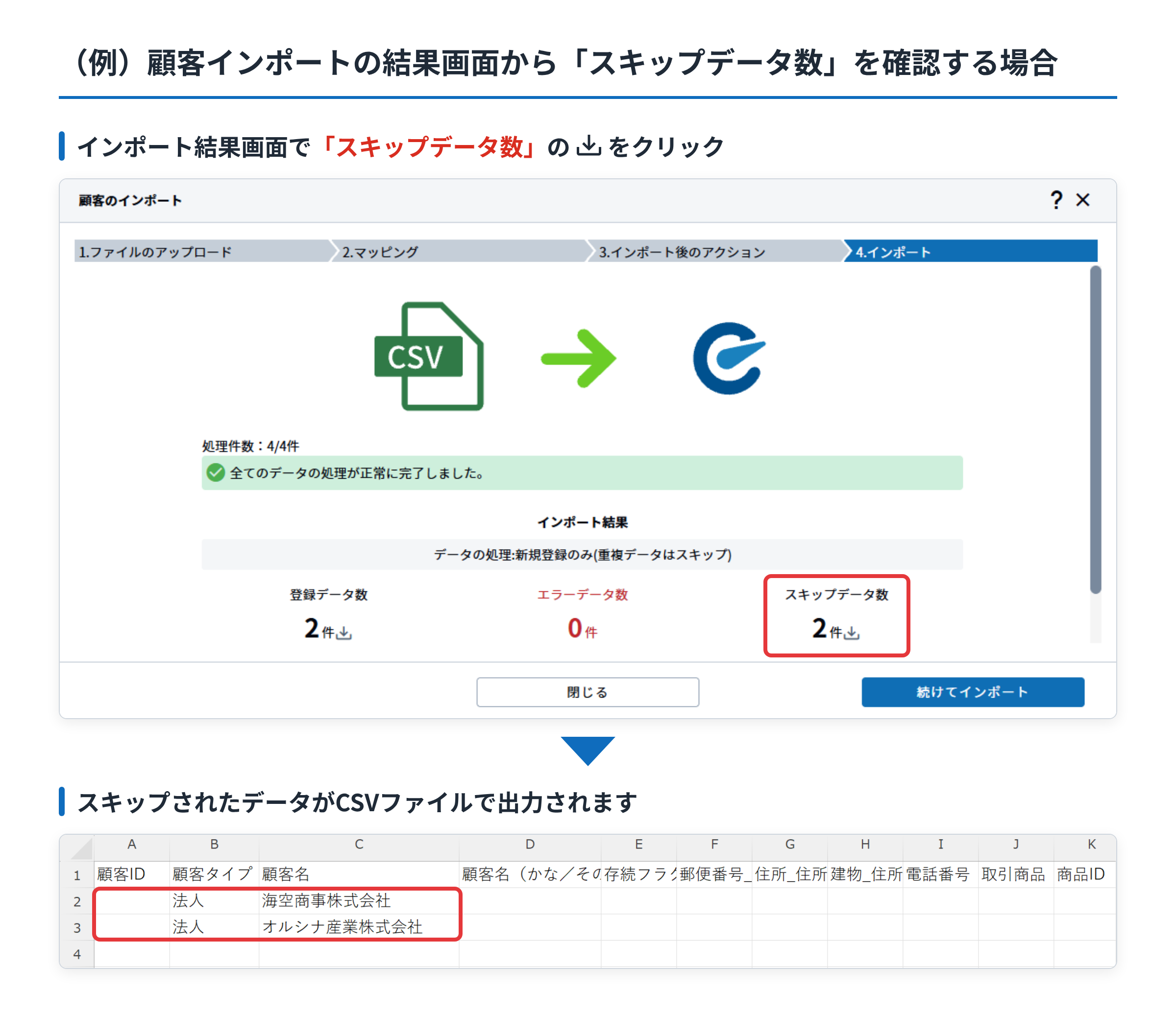
Task: Click cell オルシナ産業株式会社
Action: pos(359,927)
